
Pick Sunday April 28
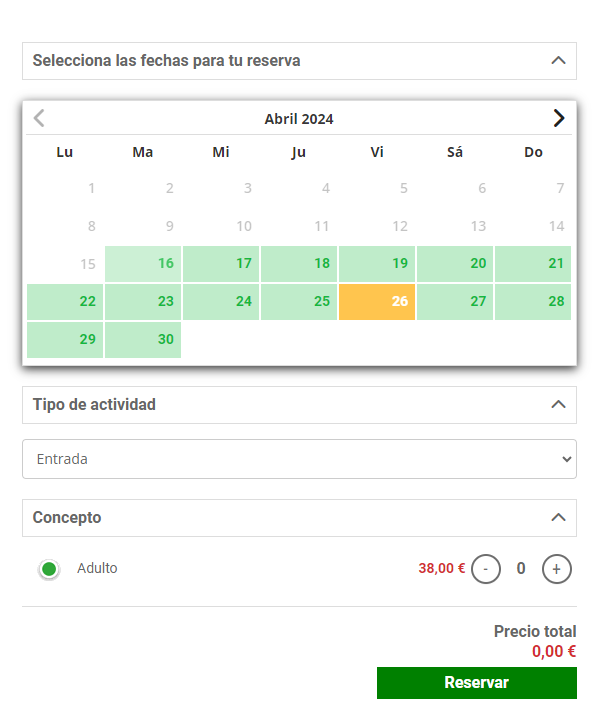(x=533, y=302)
